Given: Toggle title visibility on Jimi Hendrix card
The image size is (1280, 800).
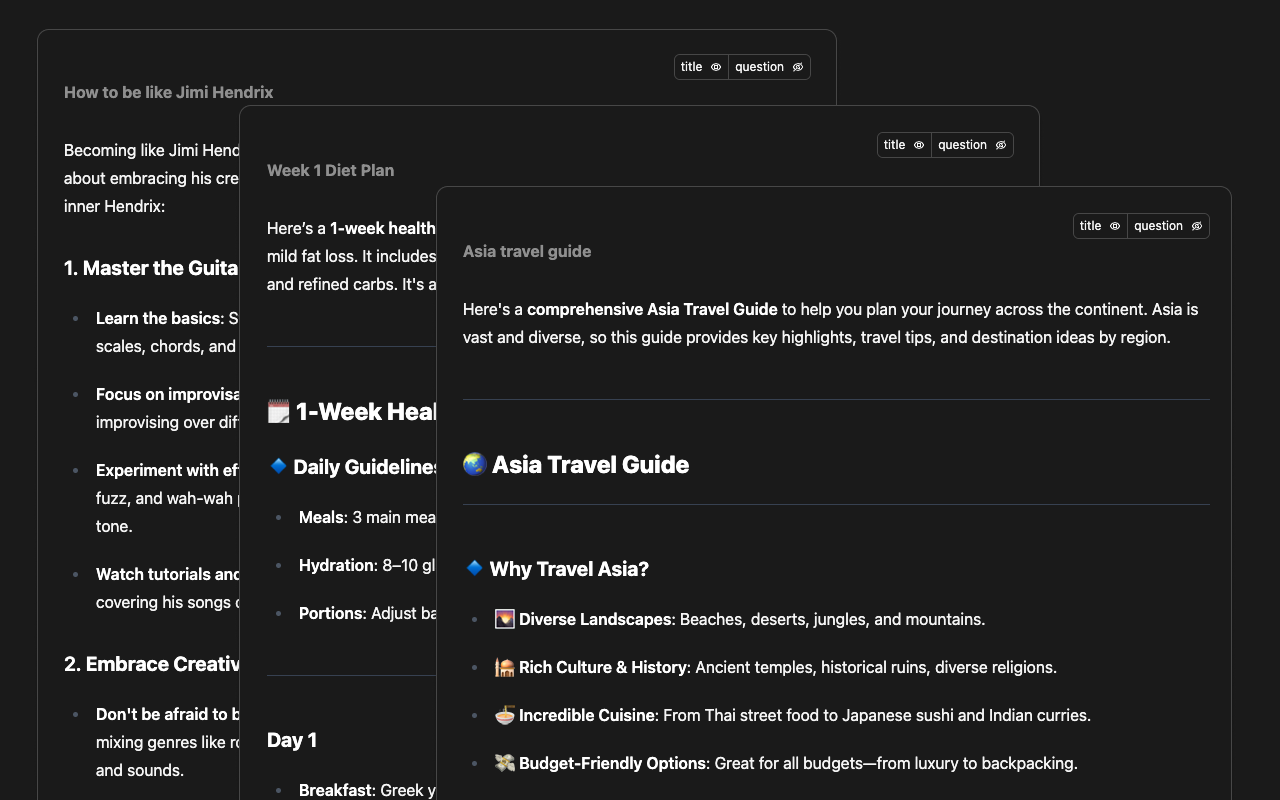Looking at the screenshot, I should pos(701,67).
